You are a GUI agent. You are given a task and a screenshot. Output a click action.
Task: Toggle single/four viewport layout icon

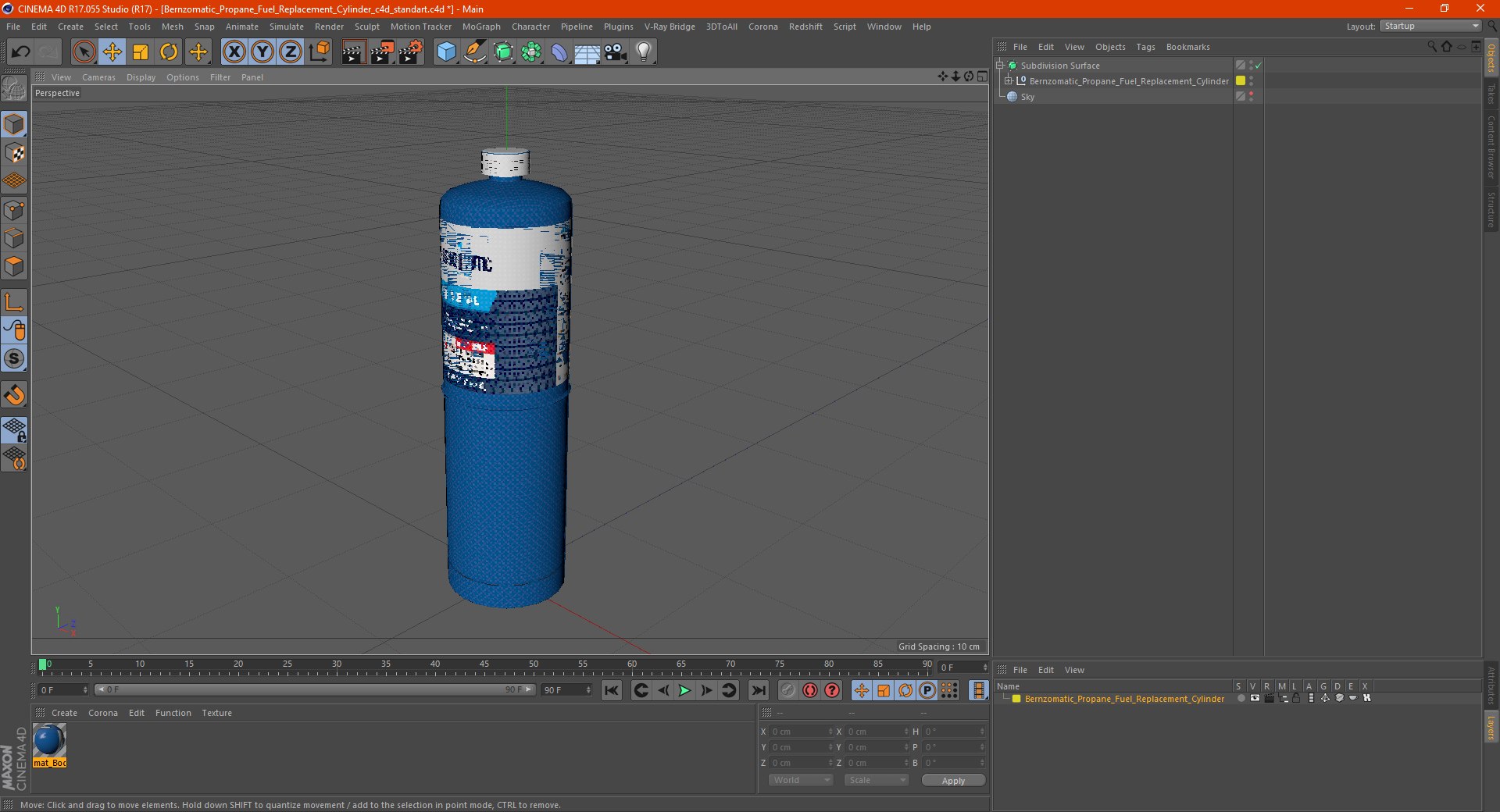982,77
